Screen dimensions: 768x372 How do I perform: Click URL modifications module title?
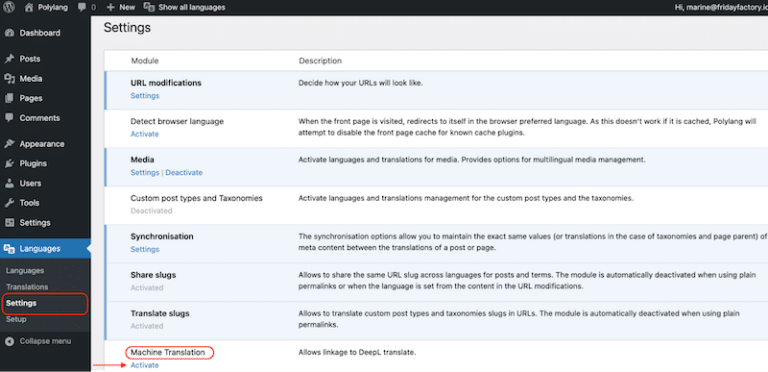(166, 83)
